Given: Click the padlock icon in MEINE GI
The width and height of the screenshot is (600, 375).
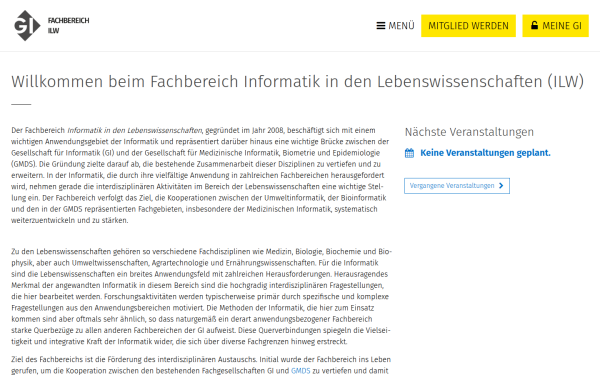Looking at the screenshot, I should (x=534, y=25).
